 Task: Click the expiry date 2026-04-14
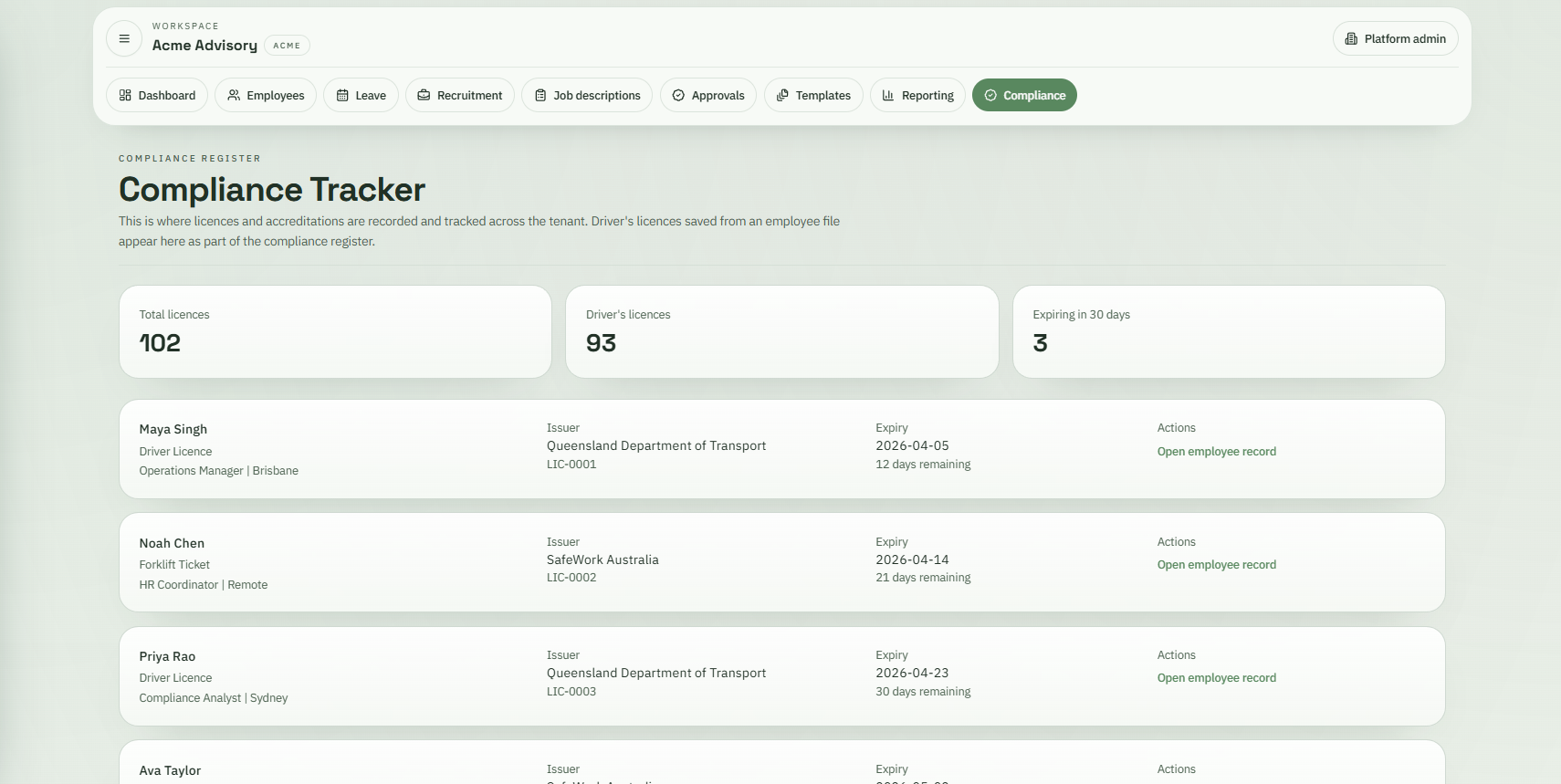(x=912, y=559)
